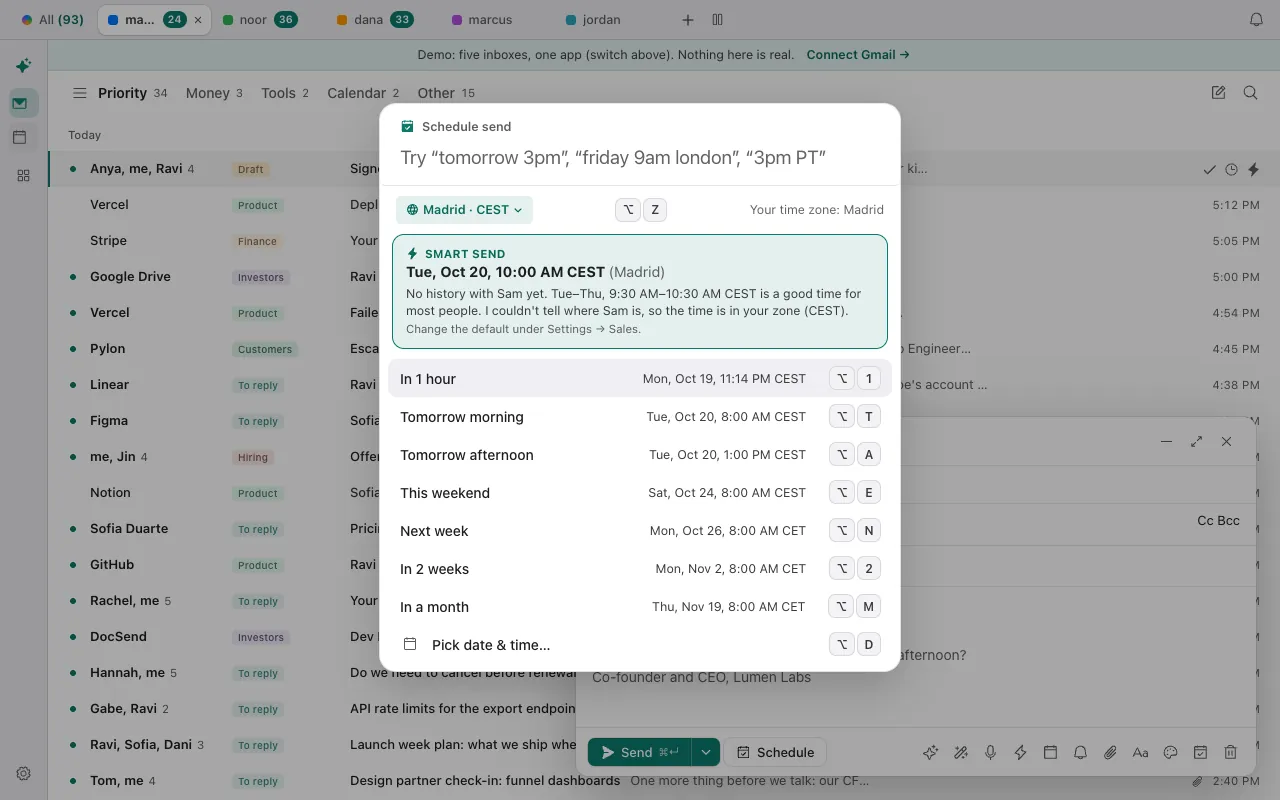Select the 'This weekend' schedule option
The height and width of the screenshot is (800, 1280).
tap(640, 493)
